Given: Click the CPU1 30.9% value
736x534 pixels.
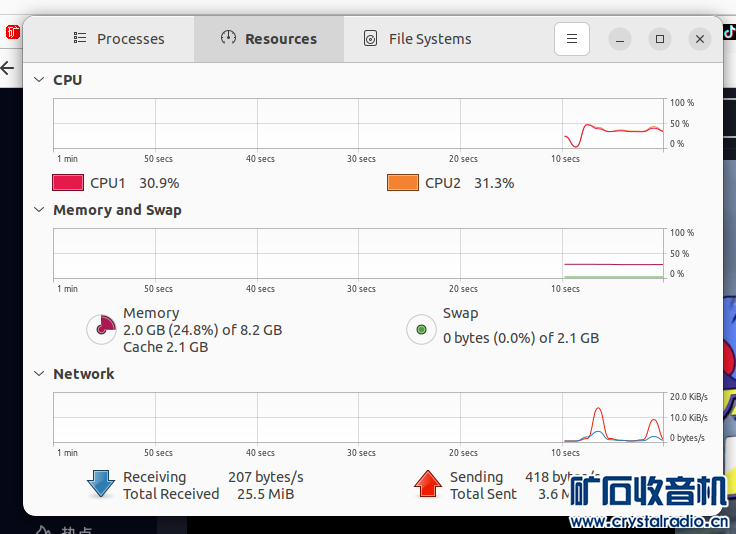Looking at the screenshot, I should point(159,183).
